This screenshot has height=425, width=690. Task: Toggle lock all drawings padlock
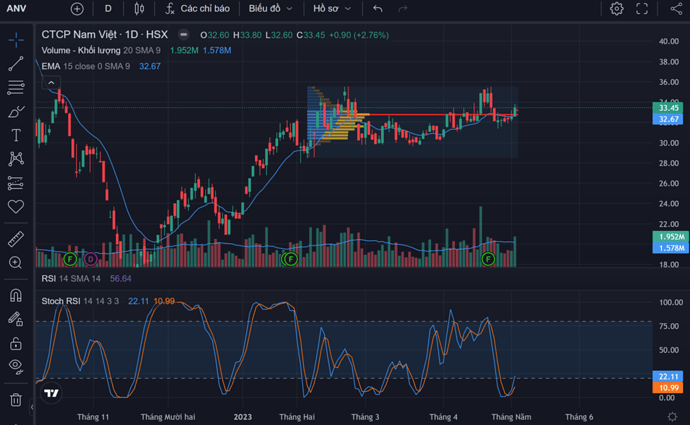point(16,343)
